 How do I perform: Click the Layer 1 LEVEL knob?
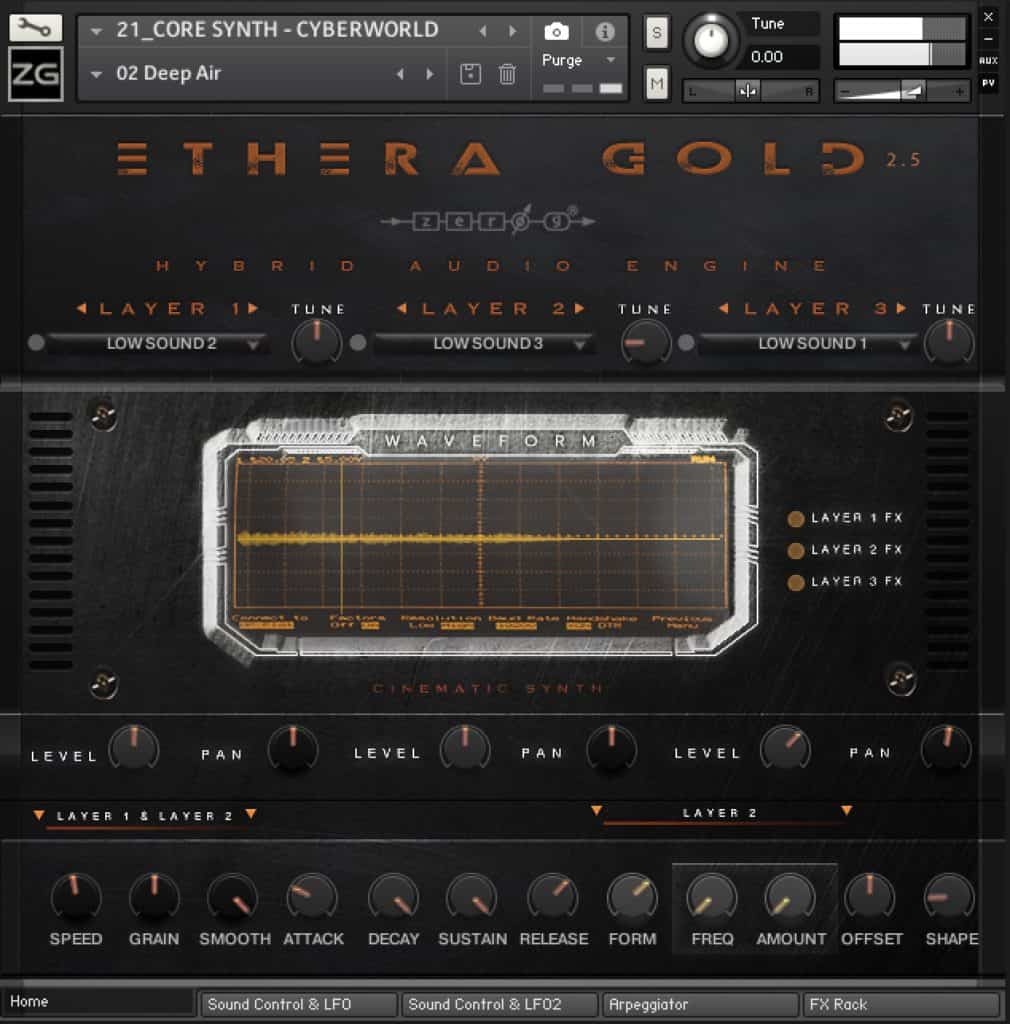click(134, 748)
